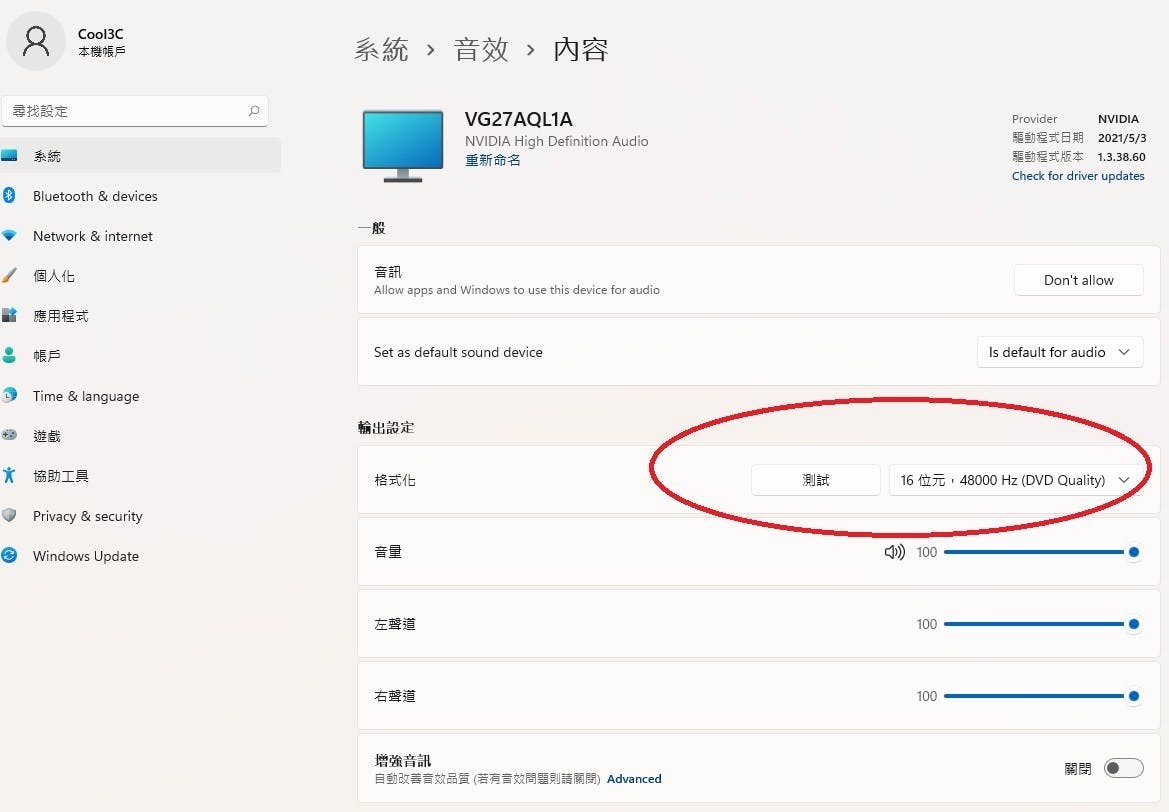
Task: Go to 個人化 settings
Action: [x=140, y=276]
